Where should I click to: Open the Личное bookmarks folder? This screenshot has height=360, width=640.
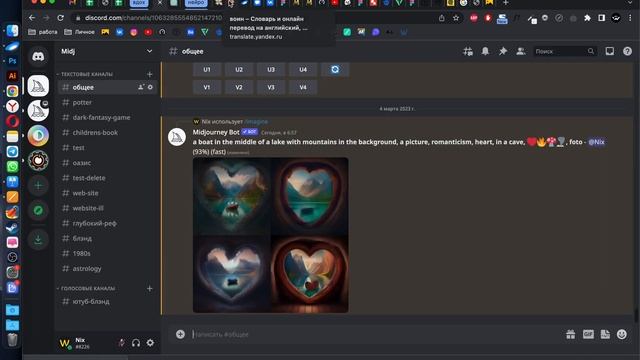click(x=80, y=32)
